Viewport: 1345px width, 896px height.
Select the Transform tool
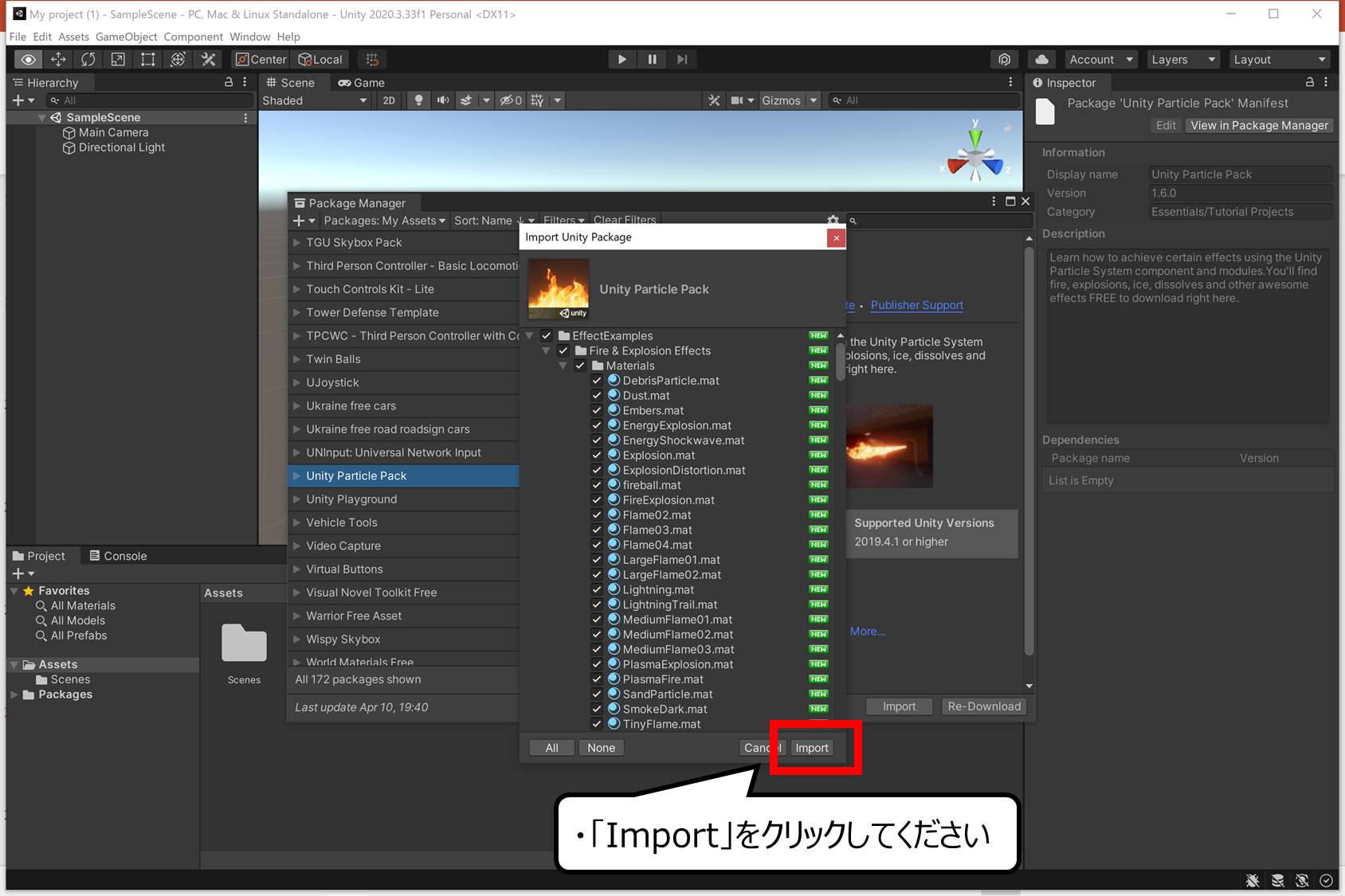coord(178,60)
